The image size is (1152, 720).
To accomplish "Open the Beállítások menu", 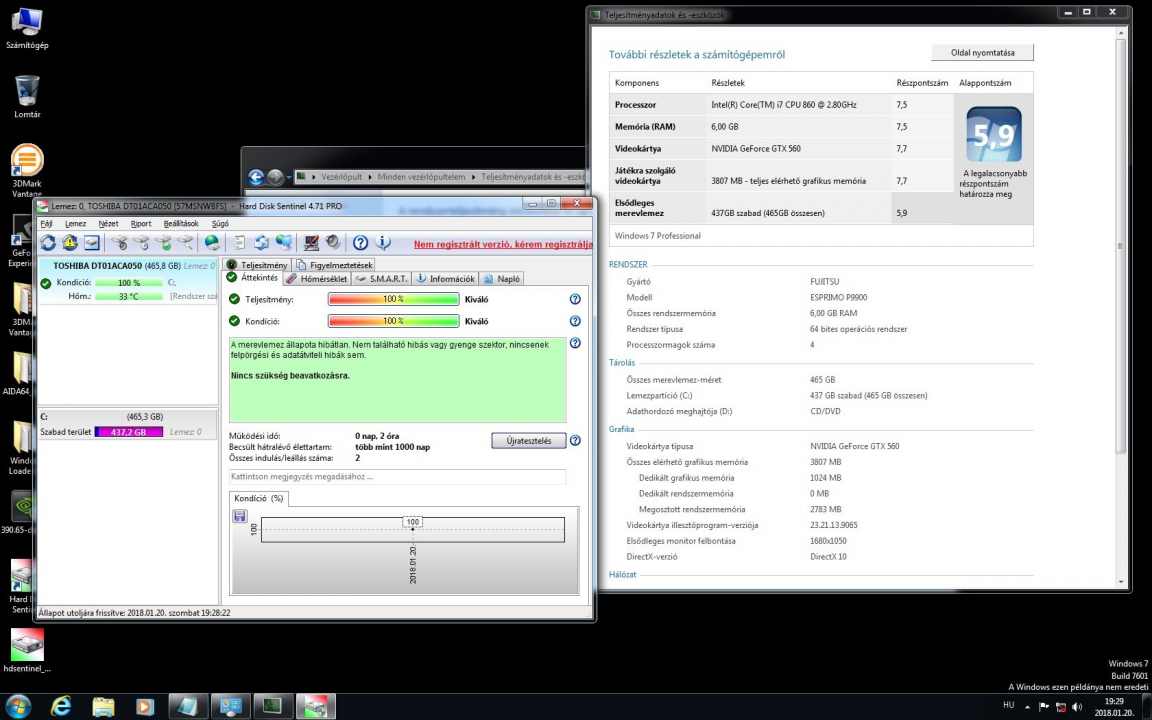I will tap(181, 223).
